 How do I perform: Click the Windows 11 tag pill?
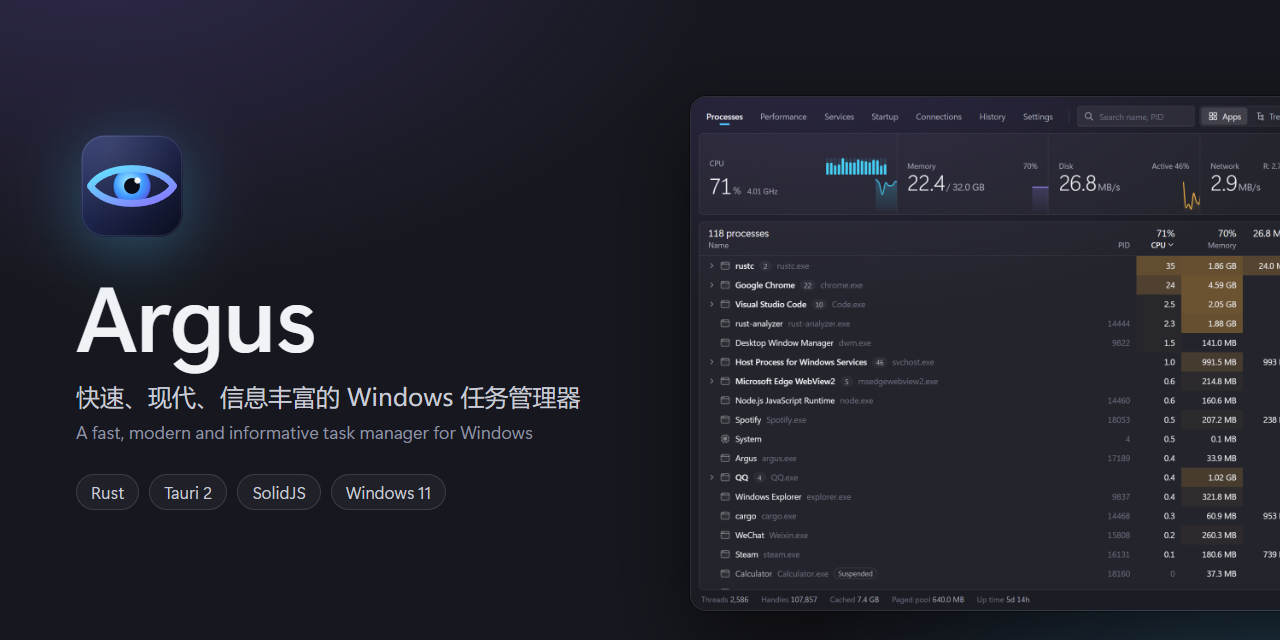(x=388, y=492)
